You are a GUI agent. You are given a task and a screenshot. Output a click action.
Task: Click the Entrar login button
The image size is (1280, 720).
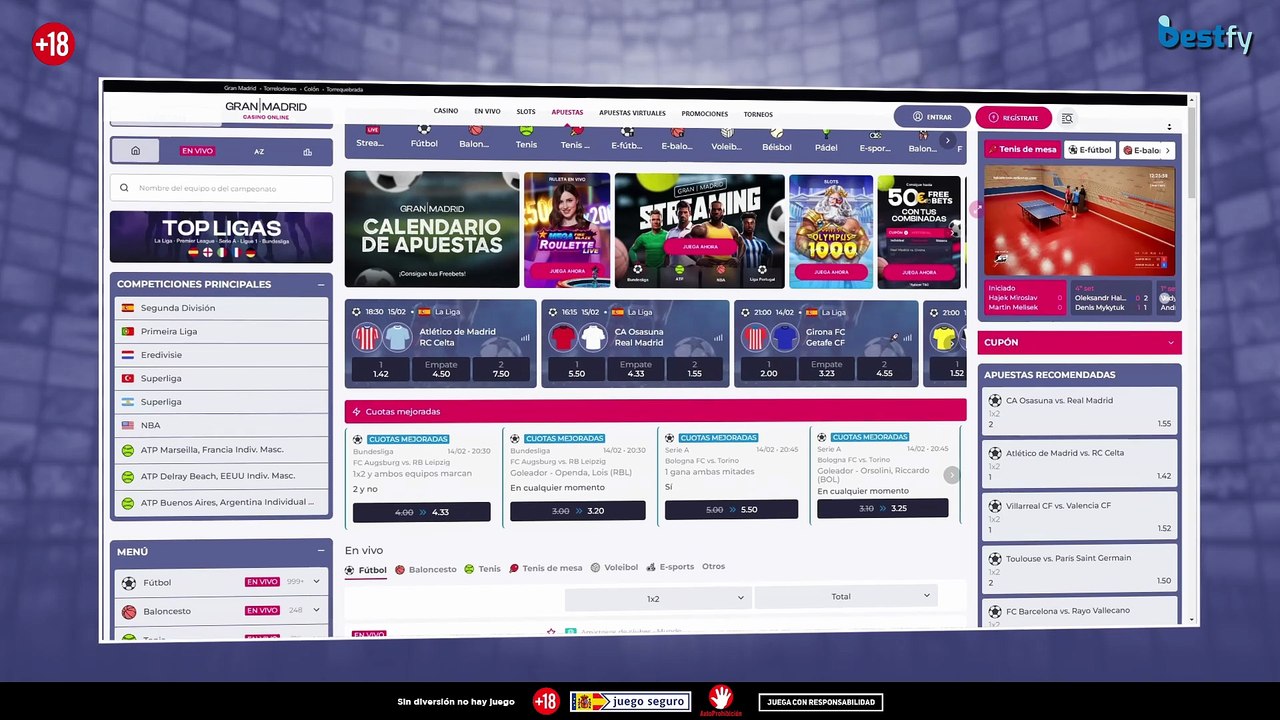932,117
